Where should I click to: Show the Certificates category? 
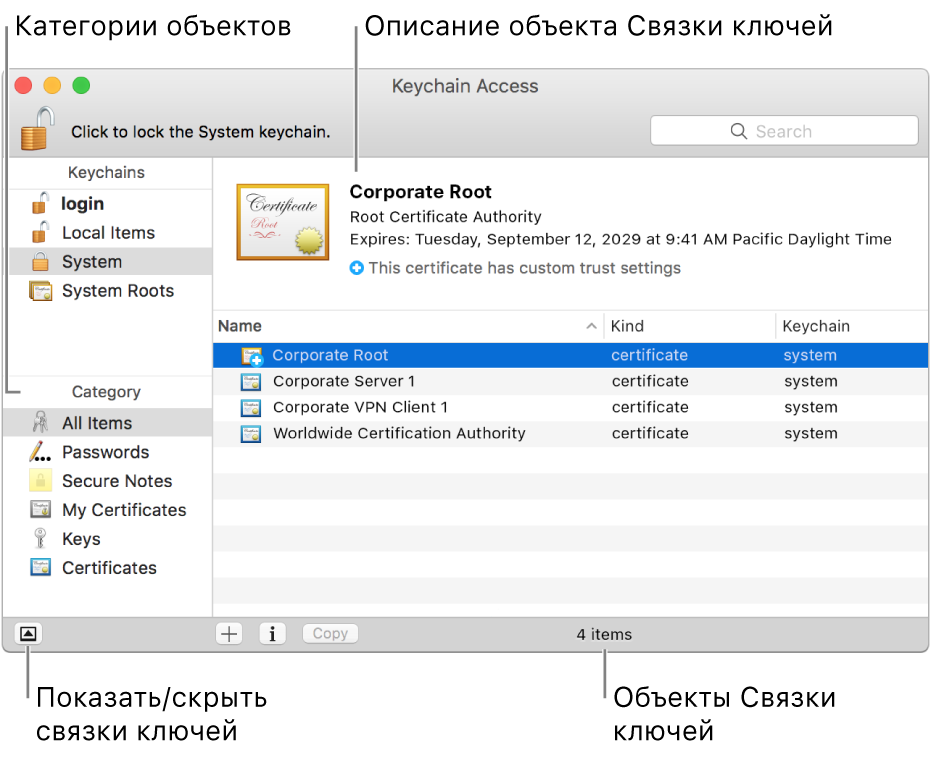107,568
